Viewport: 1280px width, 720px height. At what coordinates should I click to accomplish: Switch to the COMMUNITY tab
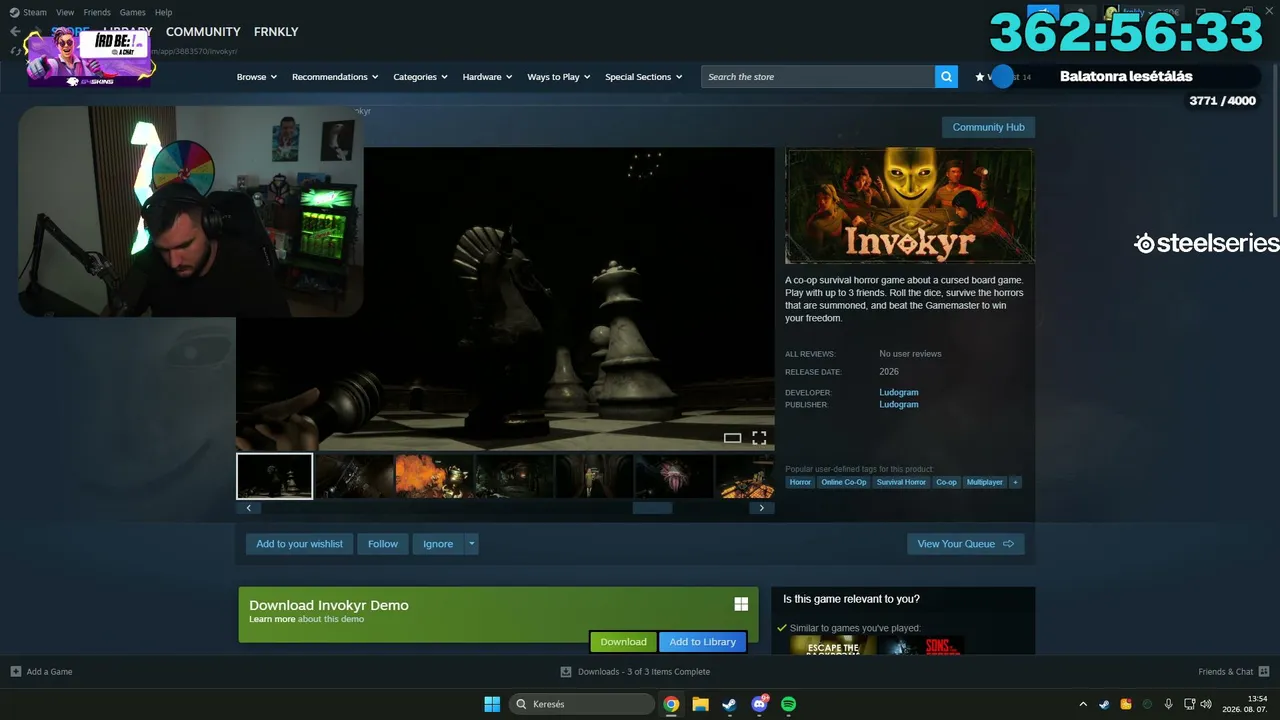pos(203,32)
